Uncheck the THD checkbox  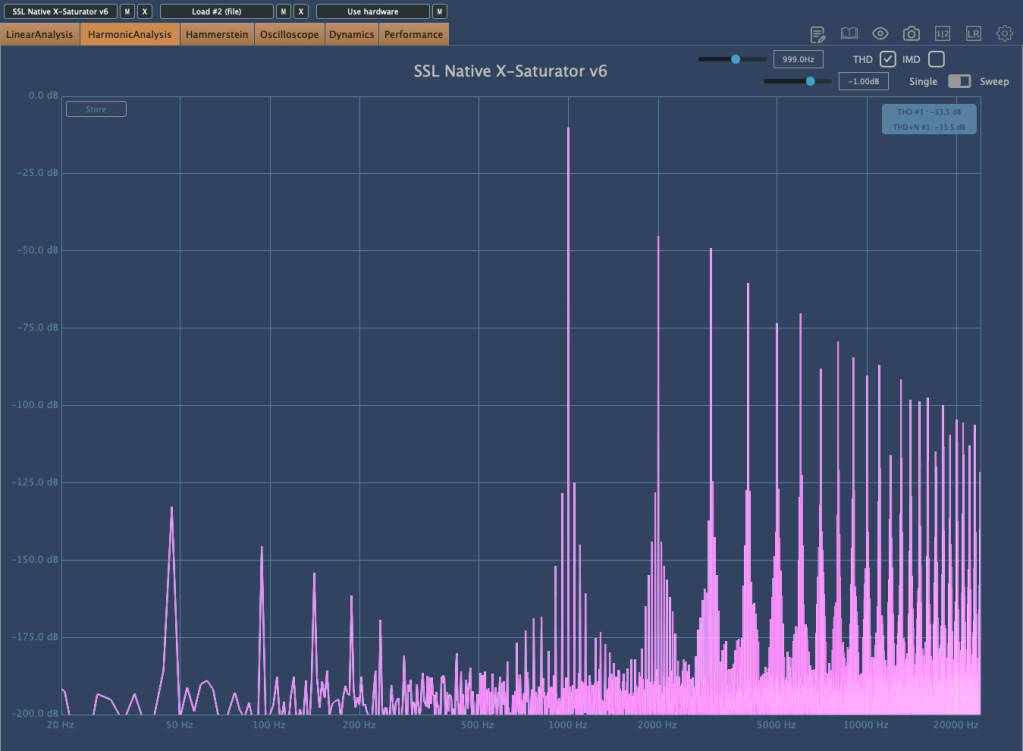888,60
